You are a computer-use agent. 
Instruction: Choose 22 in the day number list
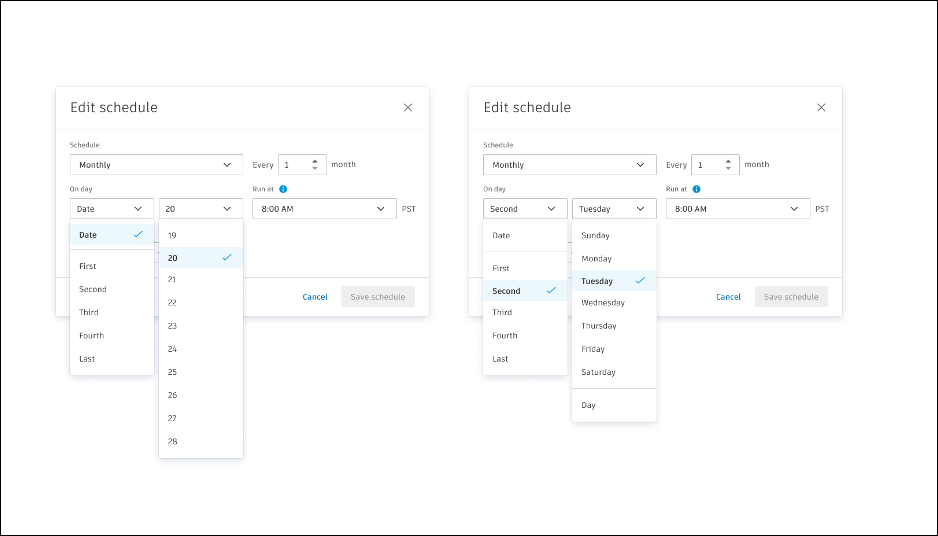(200, 303)
